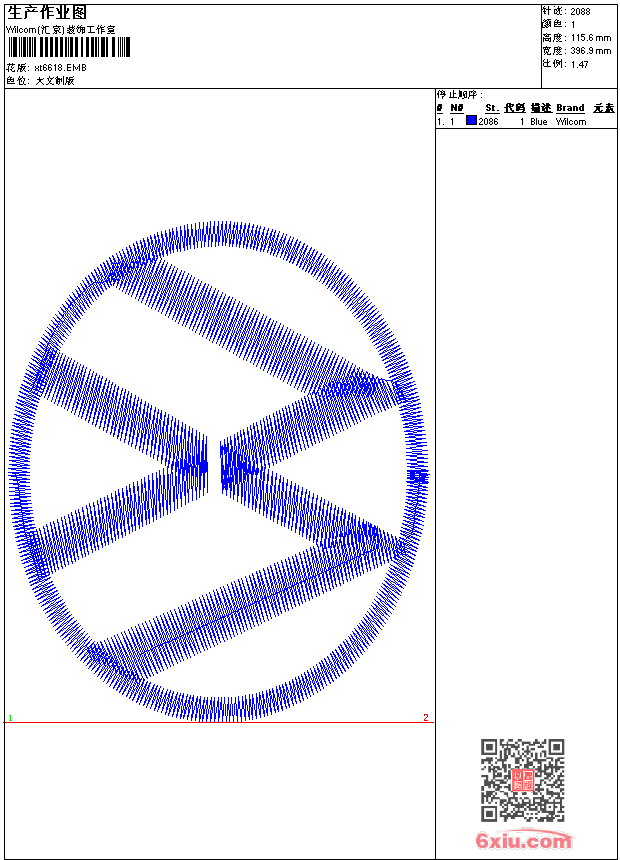Click the N# column header
This screenshot has width=620, height=860.
tap(456, 108)
